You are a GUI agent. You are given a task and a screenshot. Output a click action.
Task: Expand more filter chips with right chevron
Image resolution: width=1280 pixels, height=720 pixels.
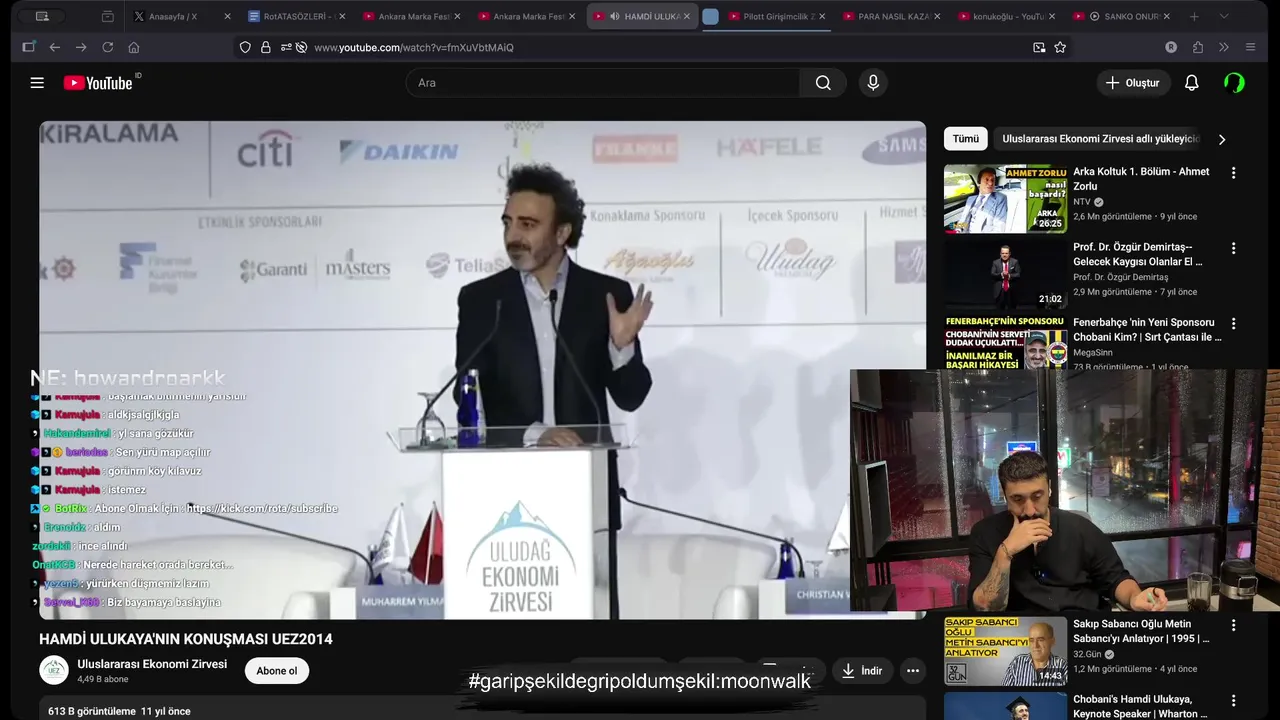pyautogui.click(x=1221, y=139)
